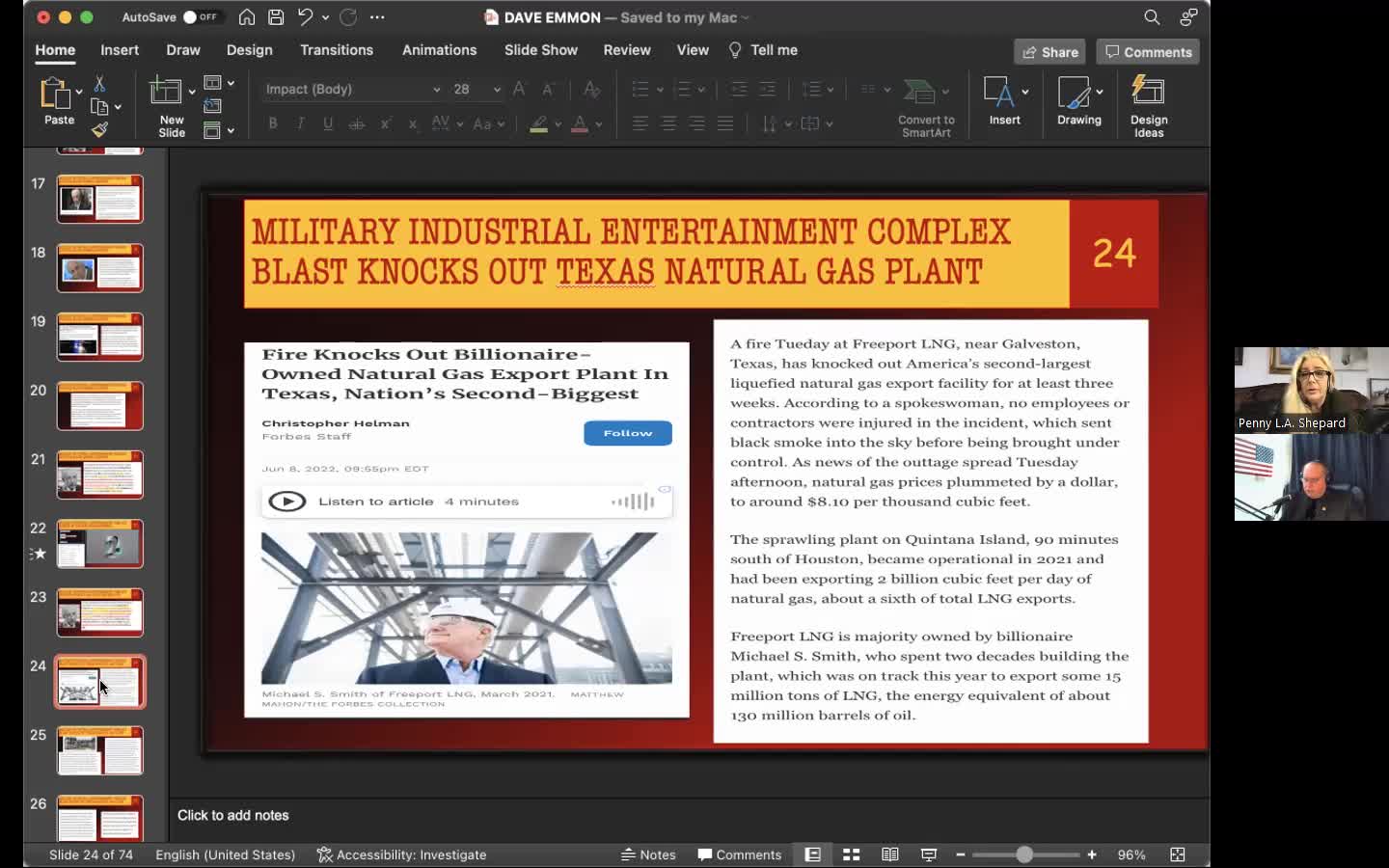Undo the last action

click(306, 17)
